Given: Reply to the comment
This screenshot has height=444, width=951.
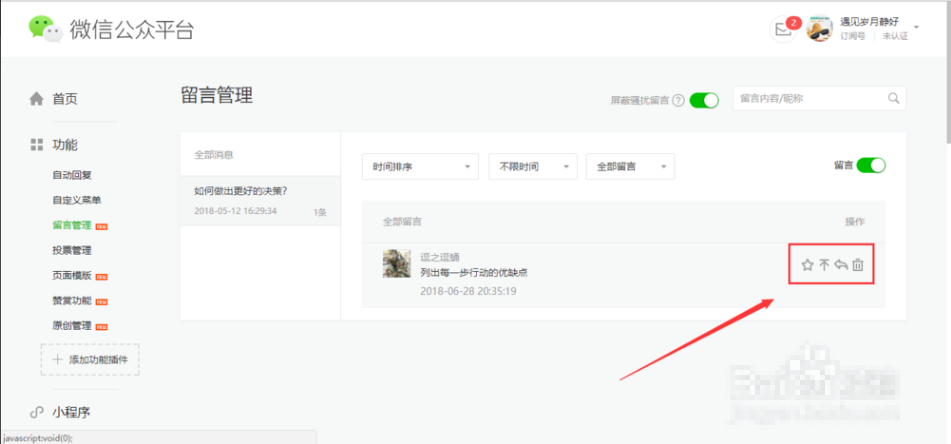Looking at the screenshot, I should tap(841, 265).
